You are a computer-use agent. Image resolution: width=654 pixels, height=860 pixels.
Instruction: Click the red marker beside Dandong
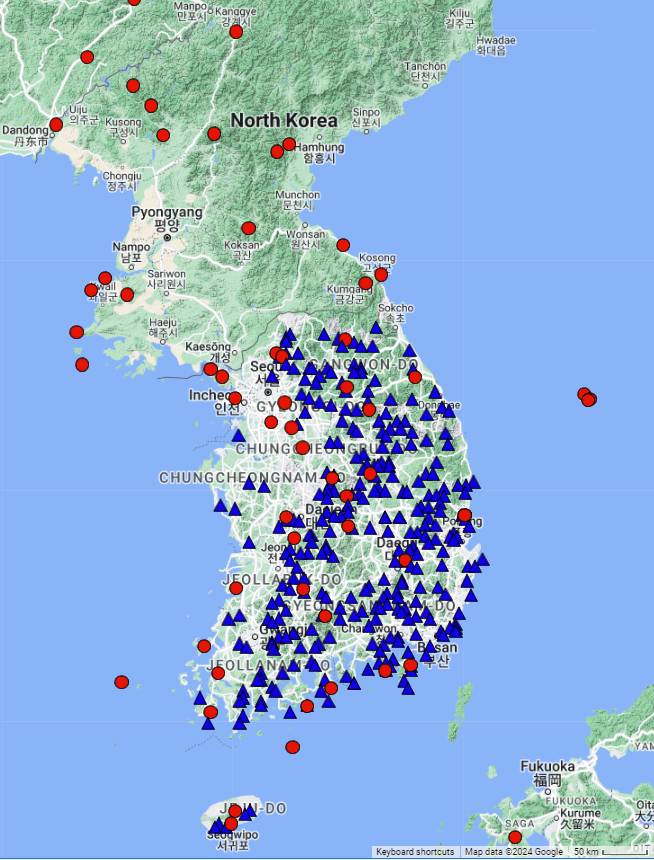[x=56, y=125]
